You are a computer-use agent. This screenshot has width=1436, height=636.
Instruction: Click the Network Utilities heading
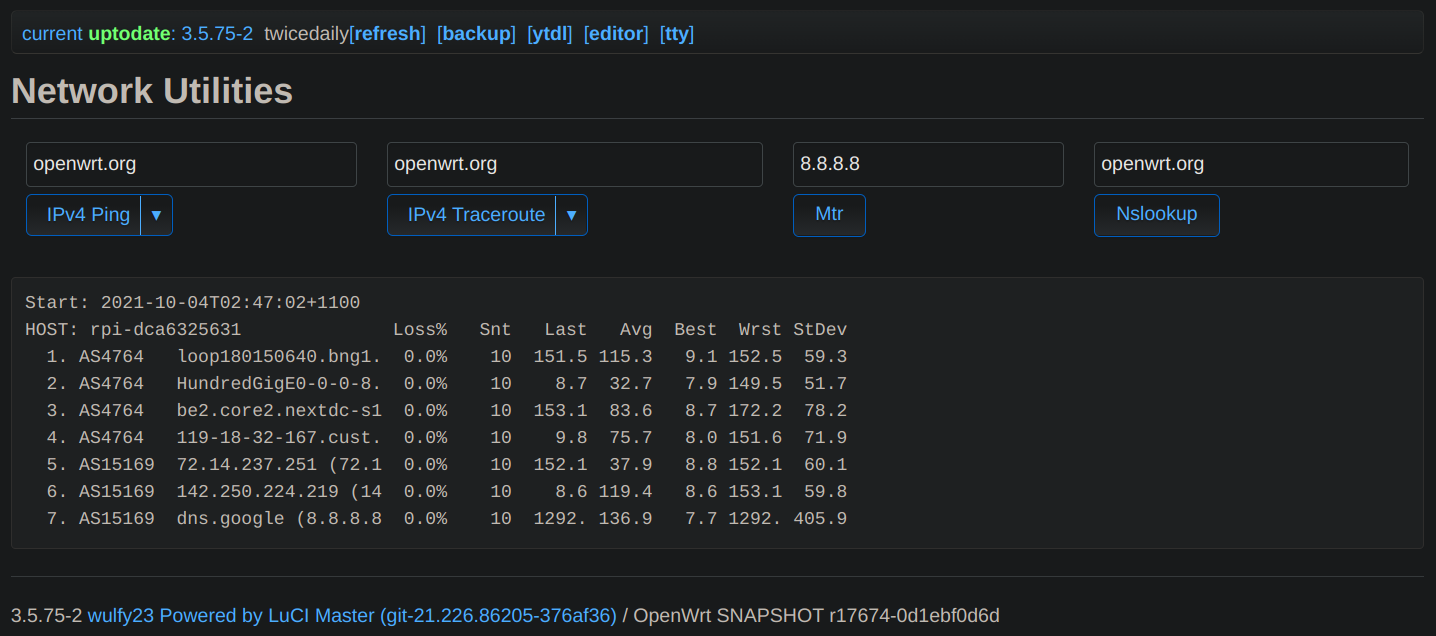click(x=152, y=91)
